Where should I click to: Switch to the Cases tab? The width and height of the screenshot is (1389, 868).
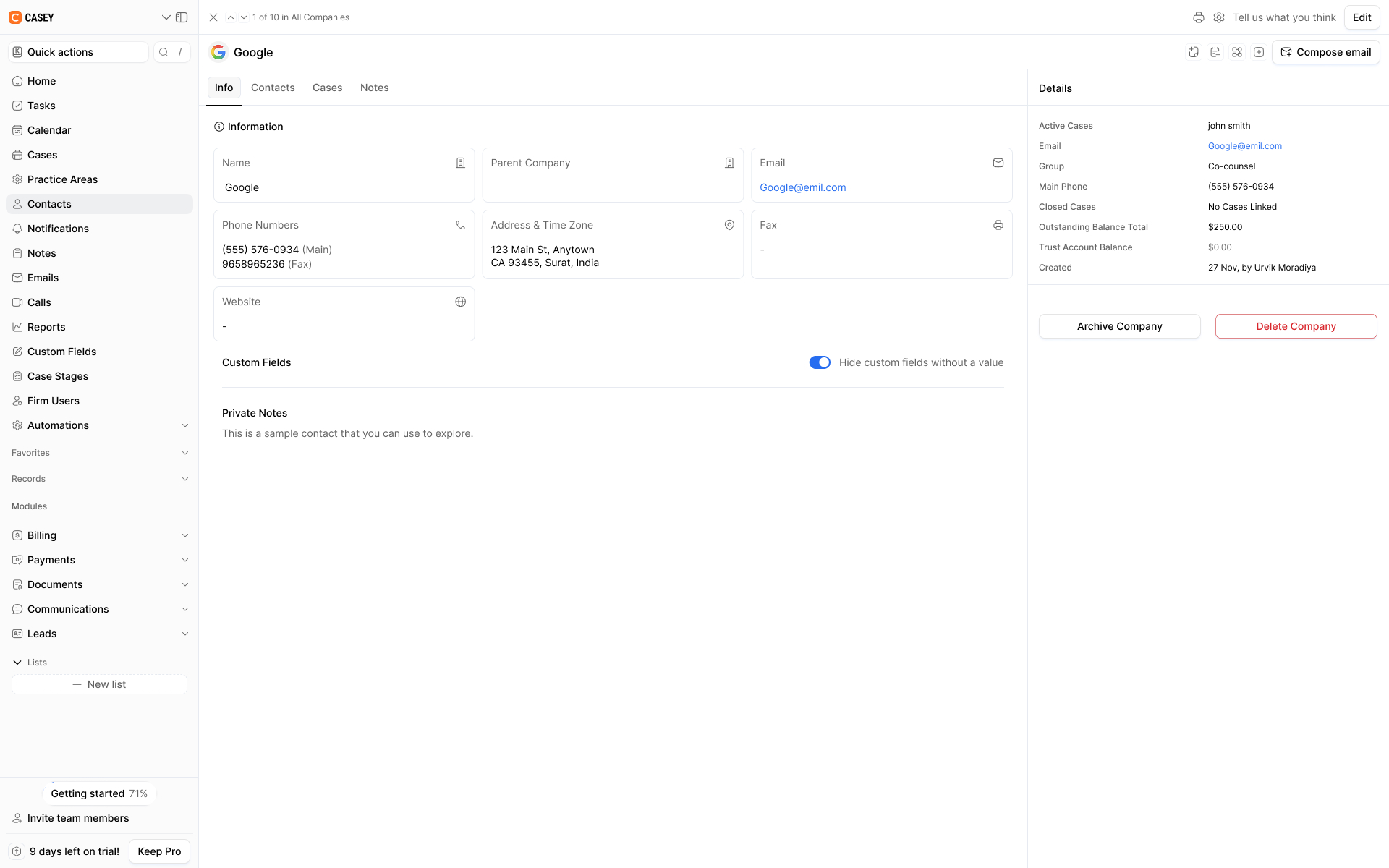(x=327, y=88)
